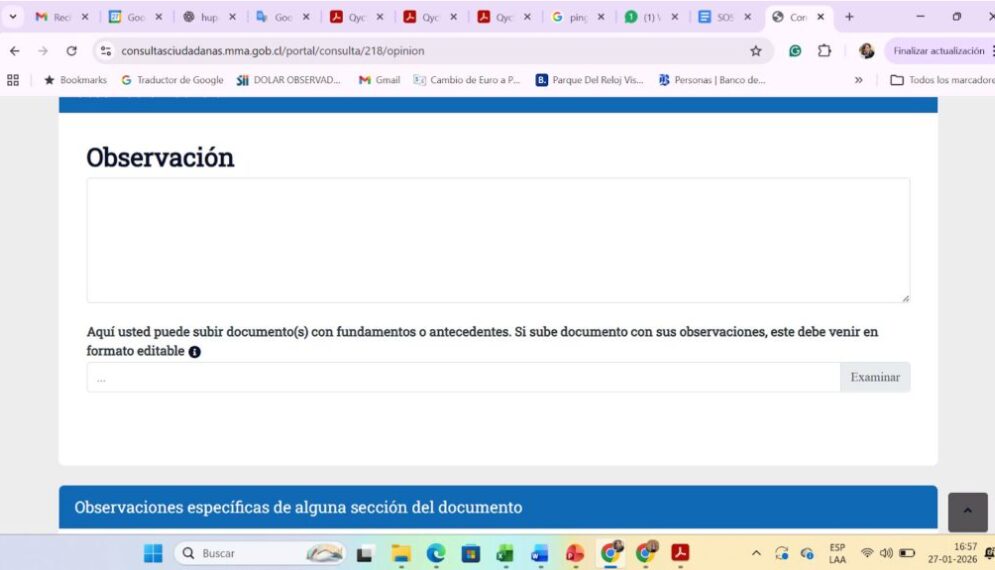Open the Chrome profile avatar

866,51
